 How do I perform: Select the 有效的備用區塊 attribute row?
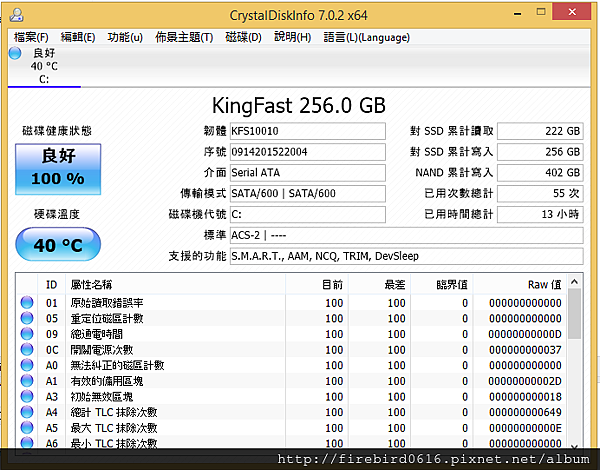291,381
